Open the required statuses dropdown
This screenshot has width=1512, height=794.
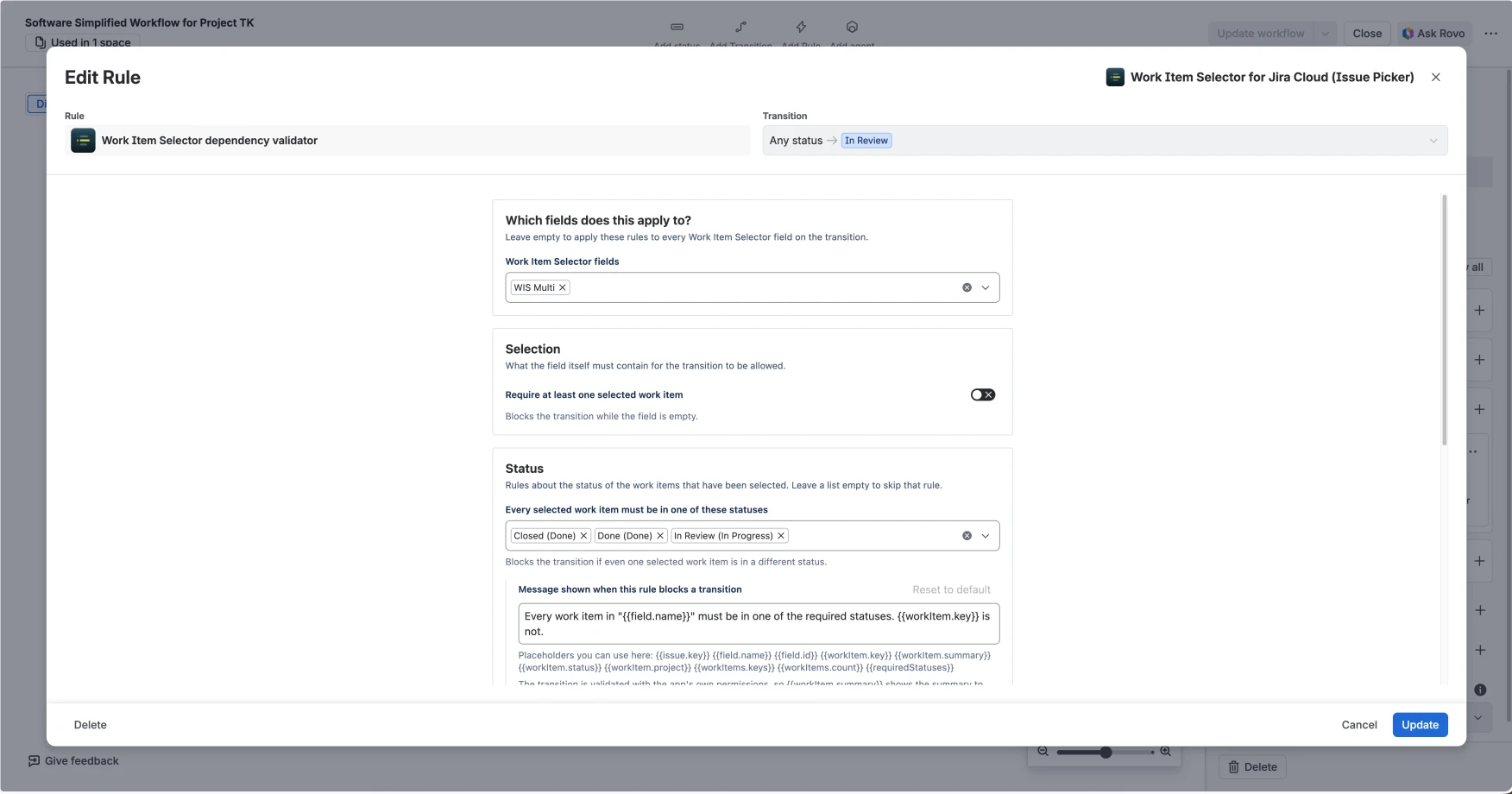pyautogui.click(x=986, y=536)
